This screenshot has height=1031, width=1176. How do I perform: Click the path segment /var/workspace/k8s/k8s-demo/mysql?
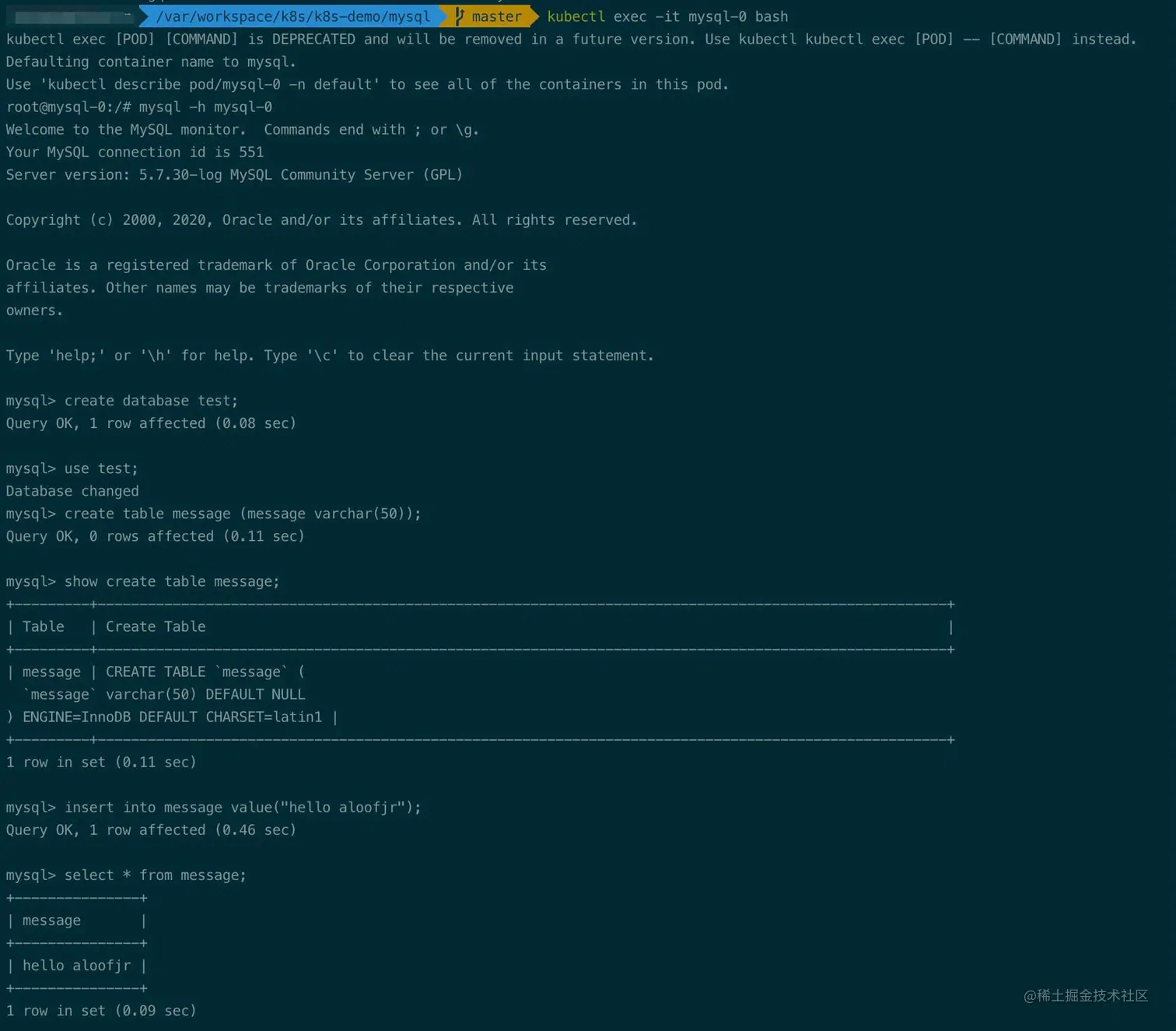292,16
